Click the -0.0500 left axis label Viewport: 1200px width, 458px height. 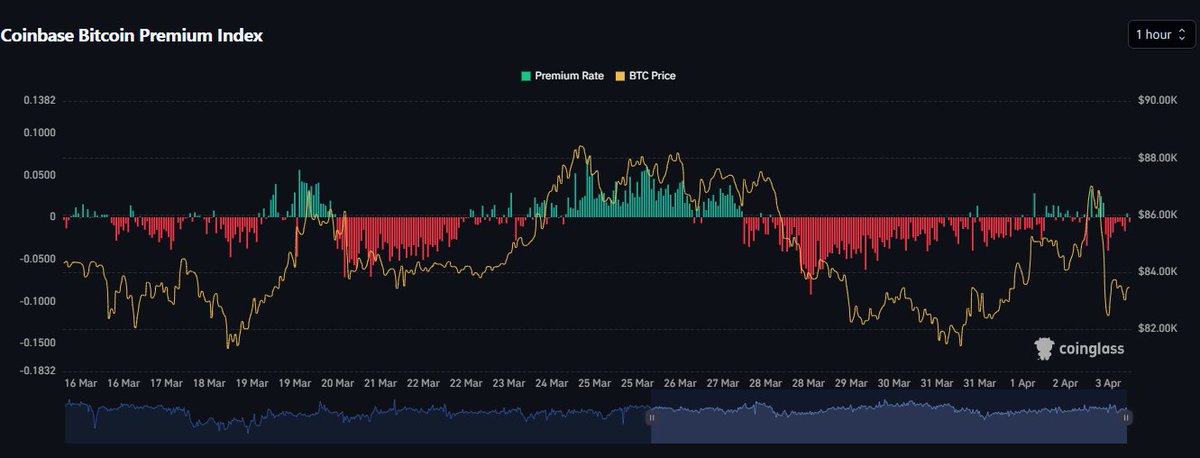tap(38, 258)
